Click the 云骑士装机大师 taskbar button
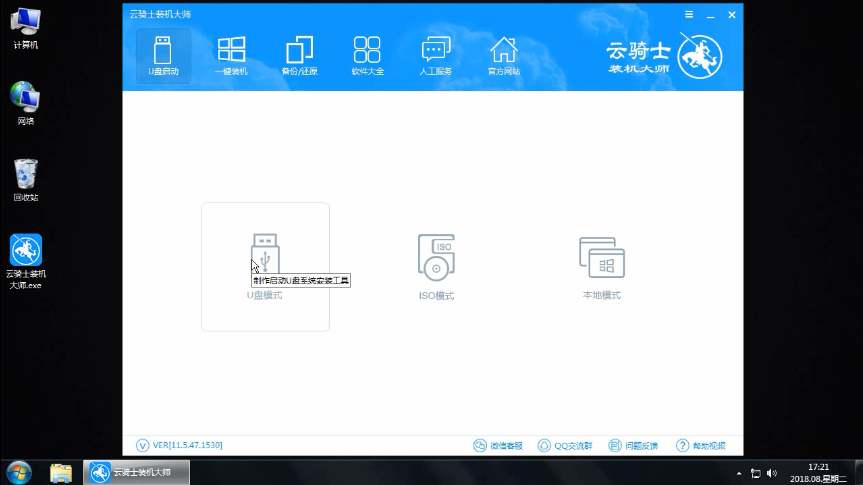The image size is (863, 485). (x=136, y=472)
